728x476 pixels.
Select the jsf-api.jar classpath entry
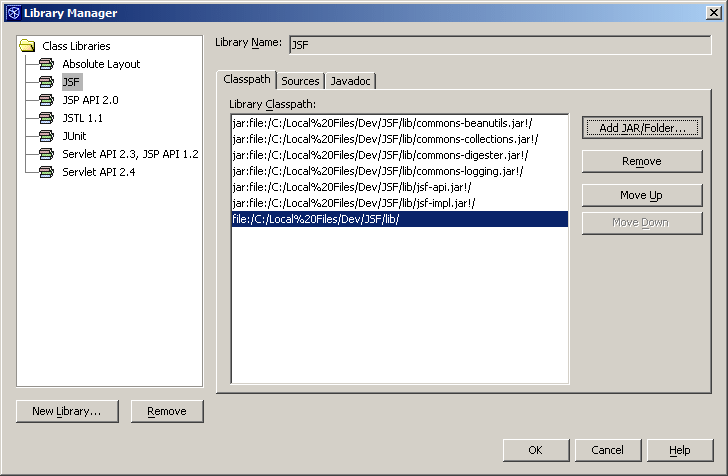[399, 187]
